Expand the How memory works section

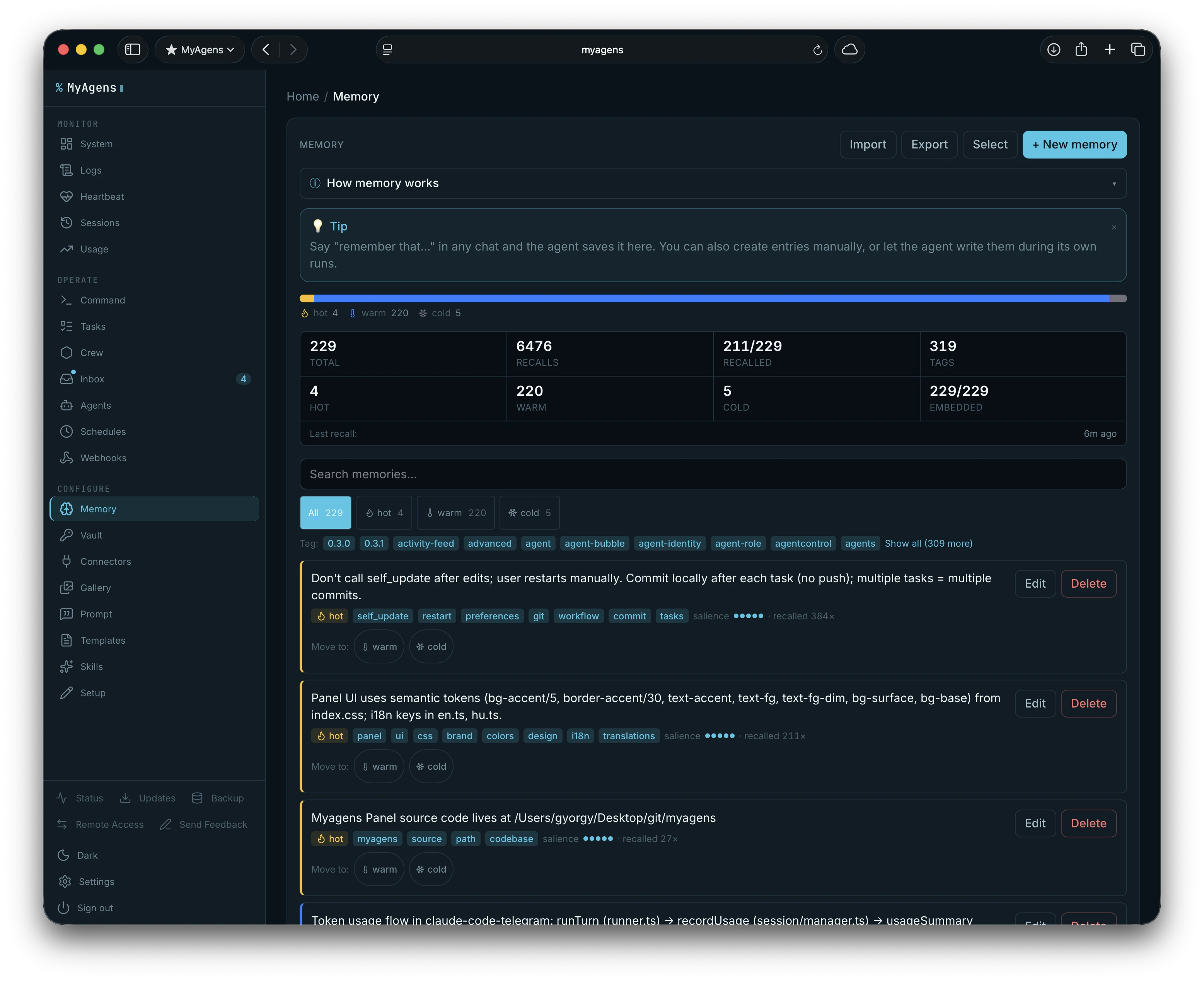[713, 183]
